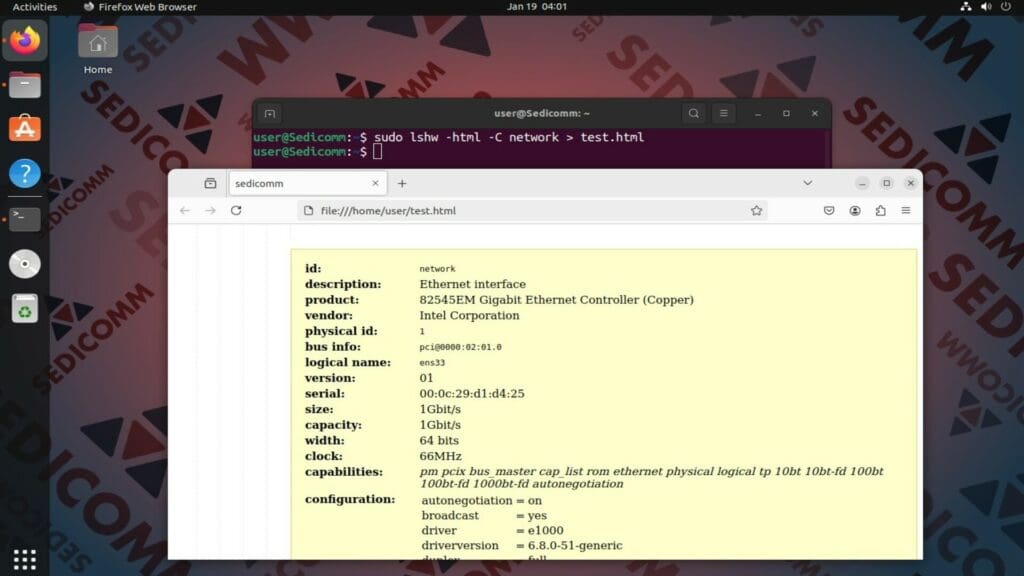The width and height of the screenshot is (1024, 576).
Task: Open a new browser tab with the plus button
Action: [x=402, y=183]
